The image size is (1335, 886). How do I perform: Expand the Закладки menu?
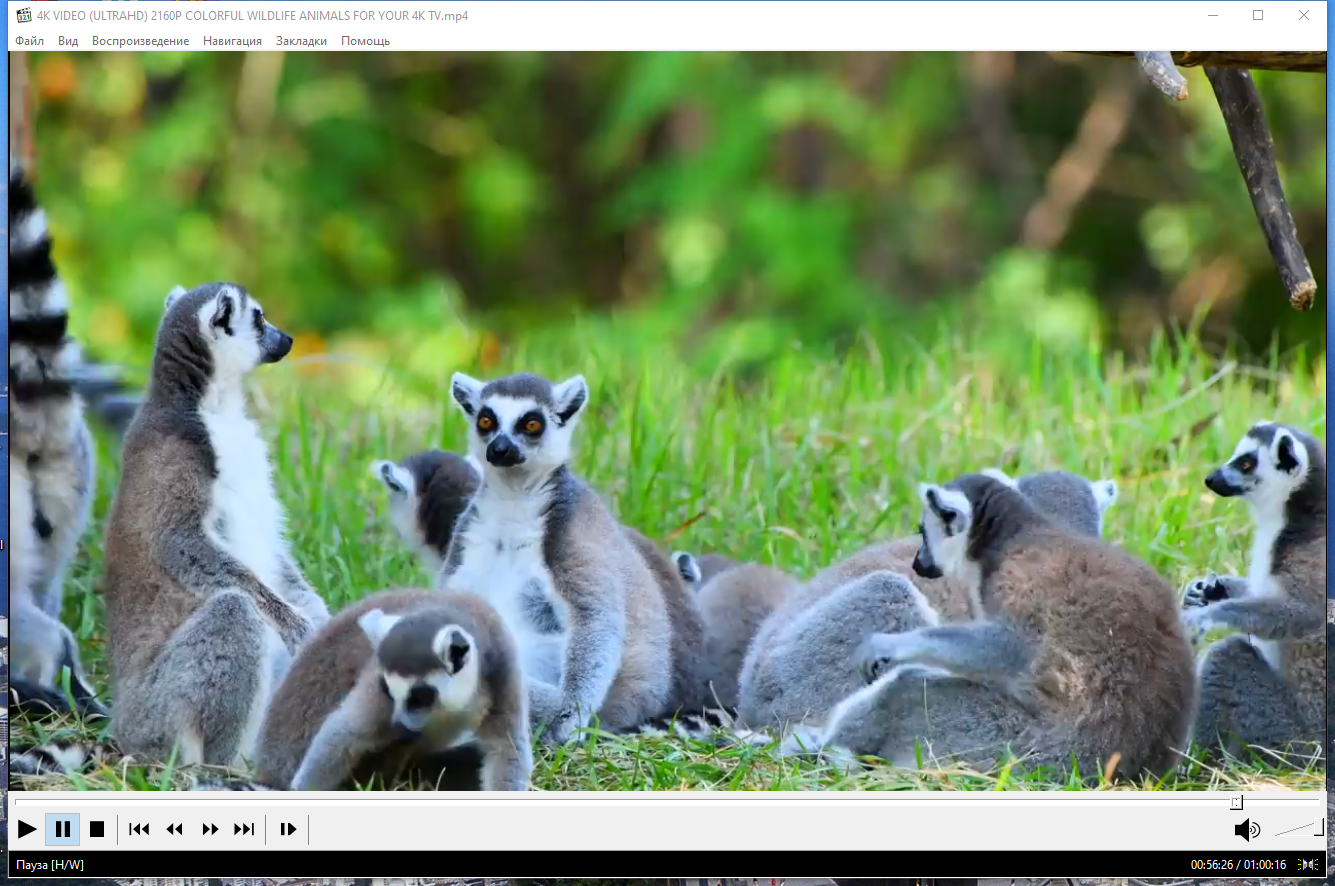301,41
